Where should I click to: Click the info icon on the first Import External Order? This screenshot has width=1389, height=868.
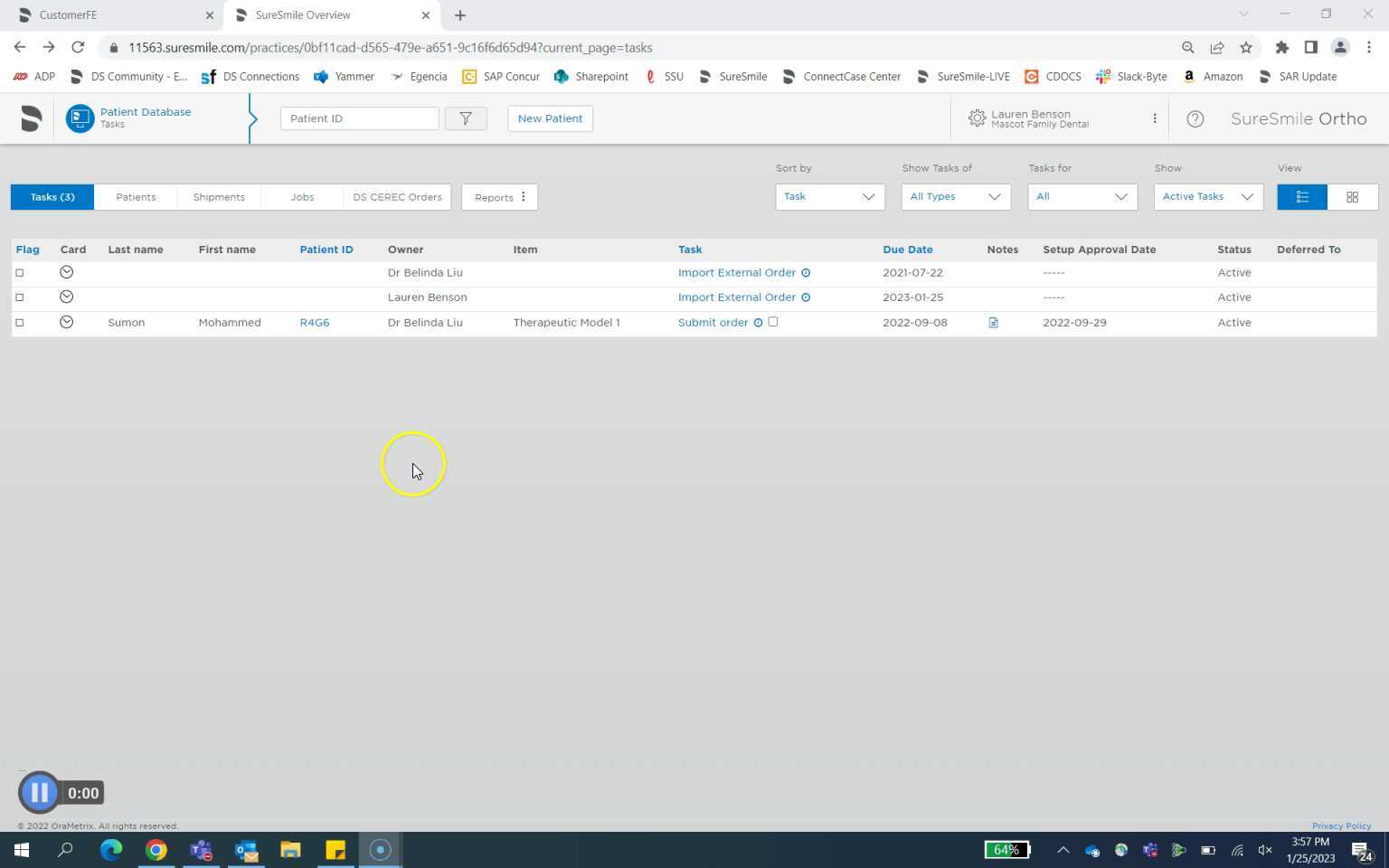[806, 272]
